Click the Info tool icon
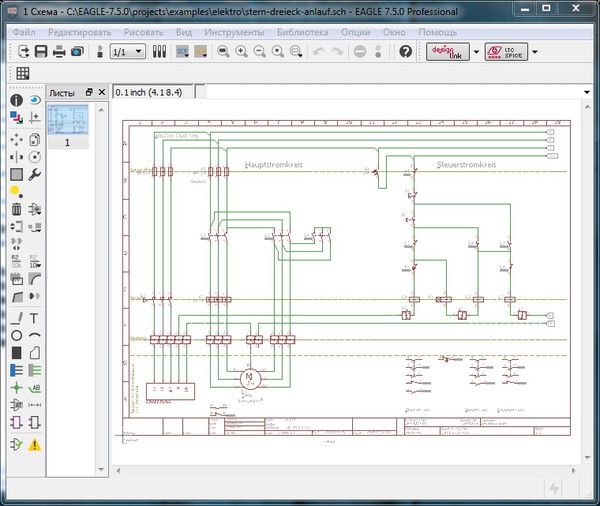This screenshot has height=506, width=600. pos(16,100)
